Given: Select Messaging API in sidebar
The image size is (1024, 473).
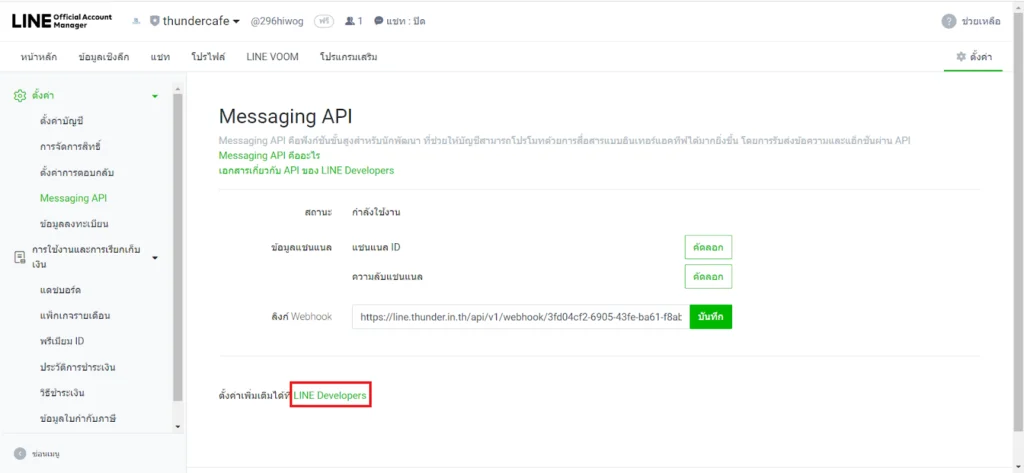Looking at the screenshot, I should [x=73, y=198].
